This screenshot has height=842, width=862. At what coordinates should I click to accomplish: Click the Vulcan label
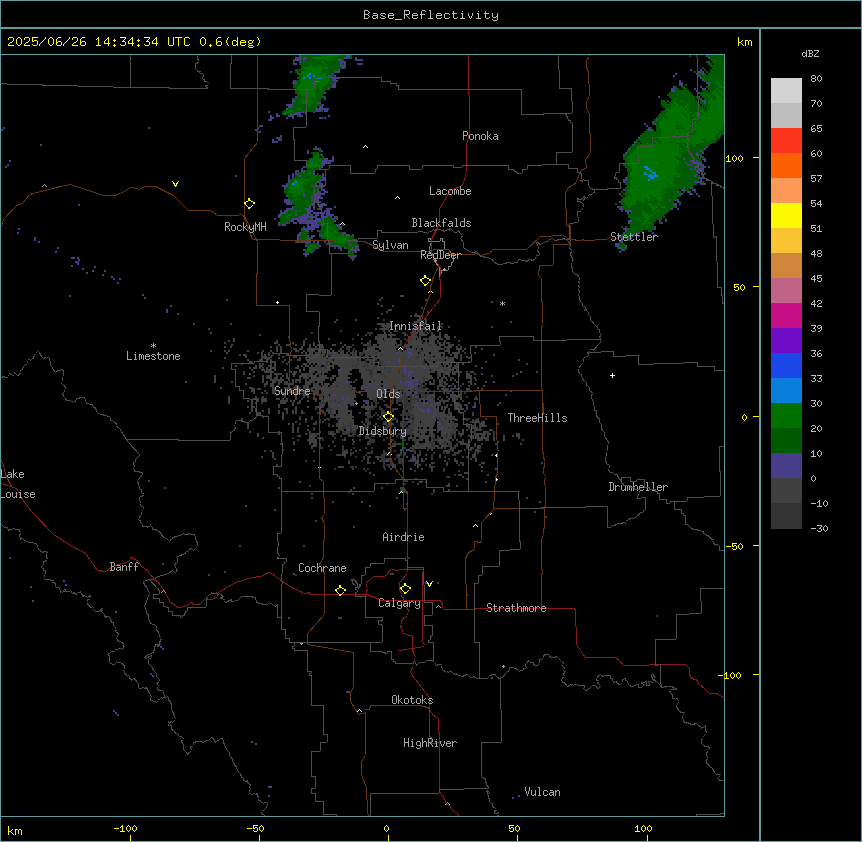[542, 792]
